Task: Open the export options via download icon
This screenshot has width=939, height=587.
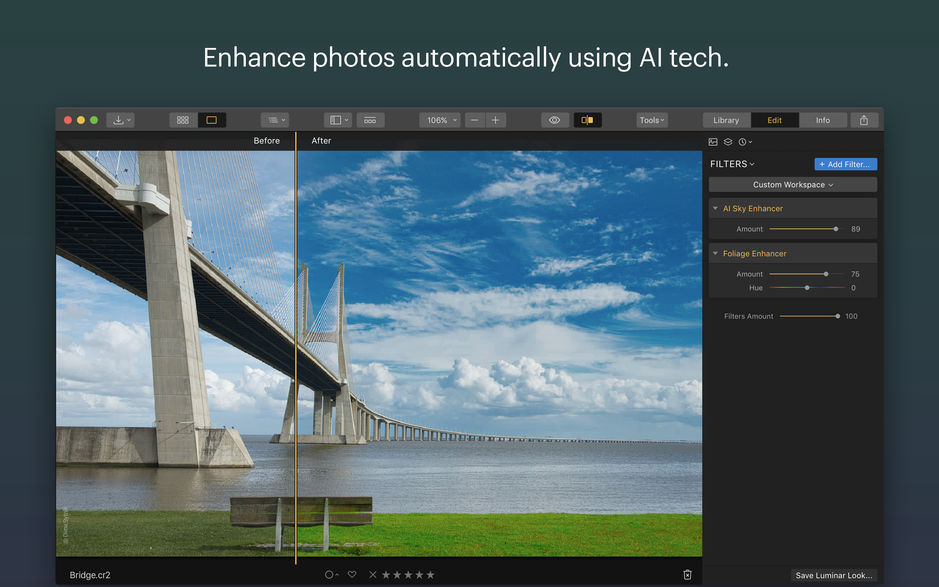Action: click(x=120, y=119)
